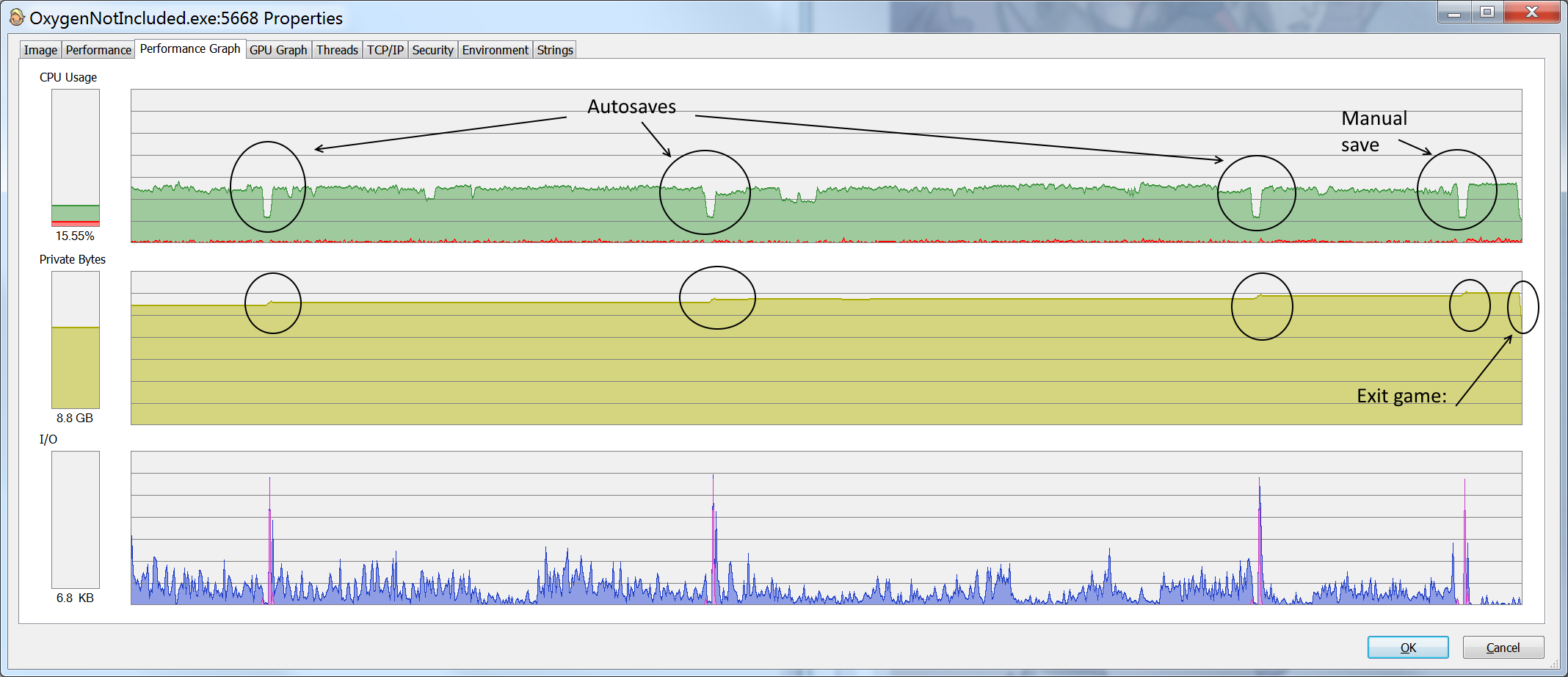The height and width of the screenshot is (677, 1568).
Task: Switch to the Performance tab
Action: tap(98, 50)
